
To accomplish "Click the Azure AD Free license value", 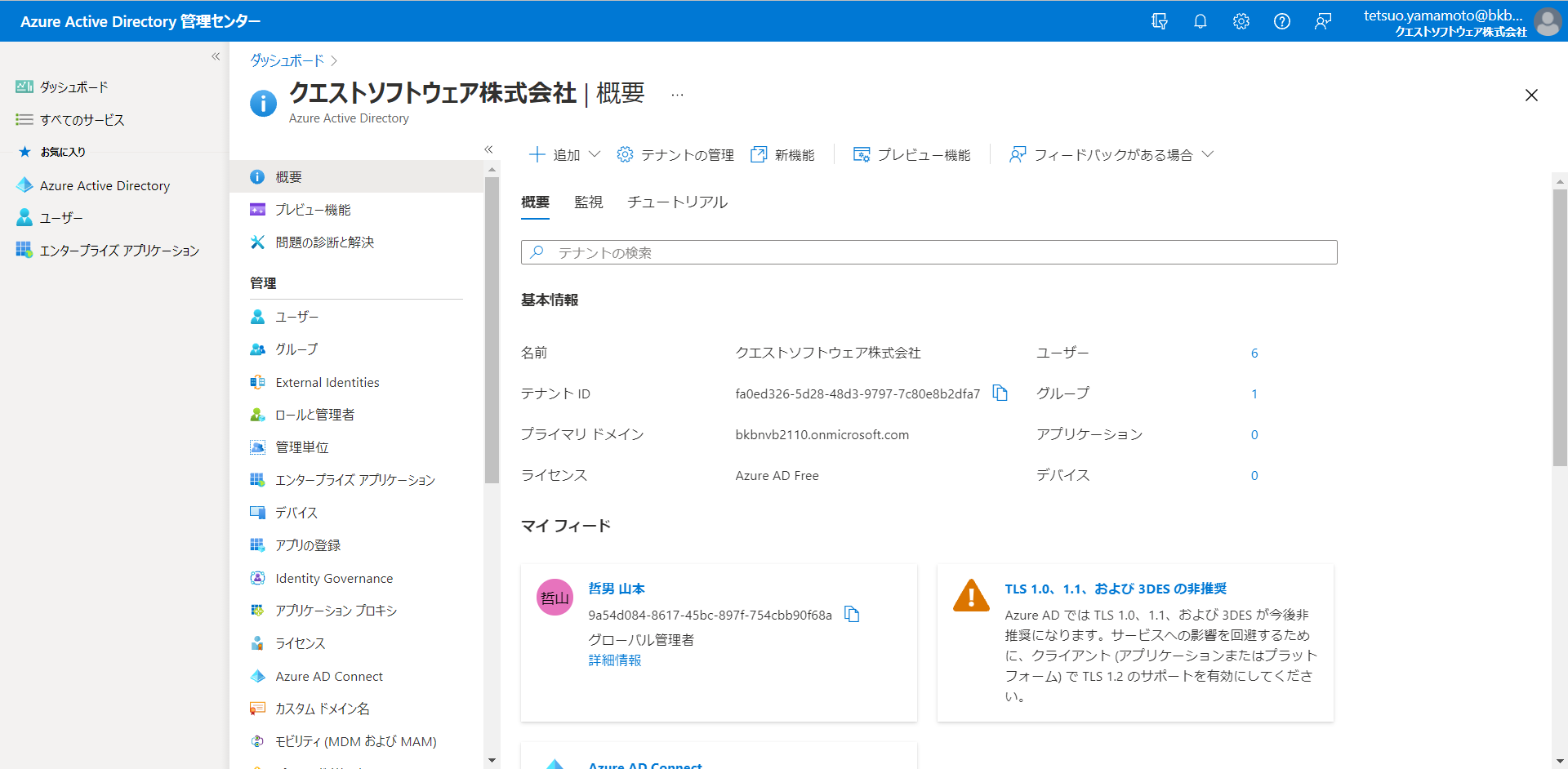I will pyautogui.click(x=777, y=475).
